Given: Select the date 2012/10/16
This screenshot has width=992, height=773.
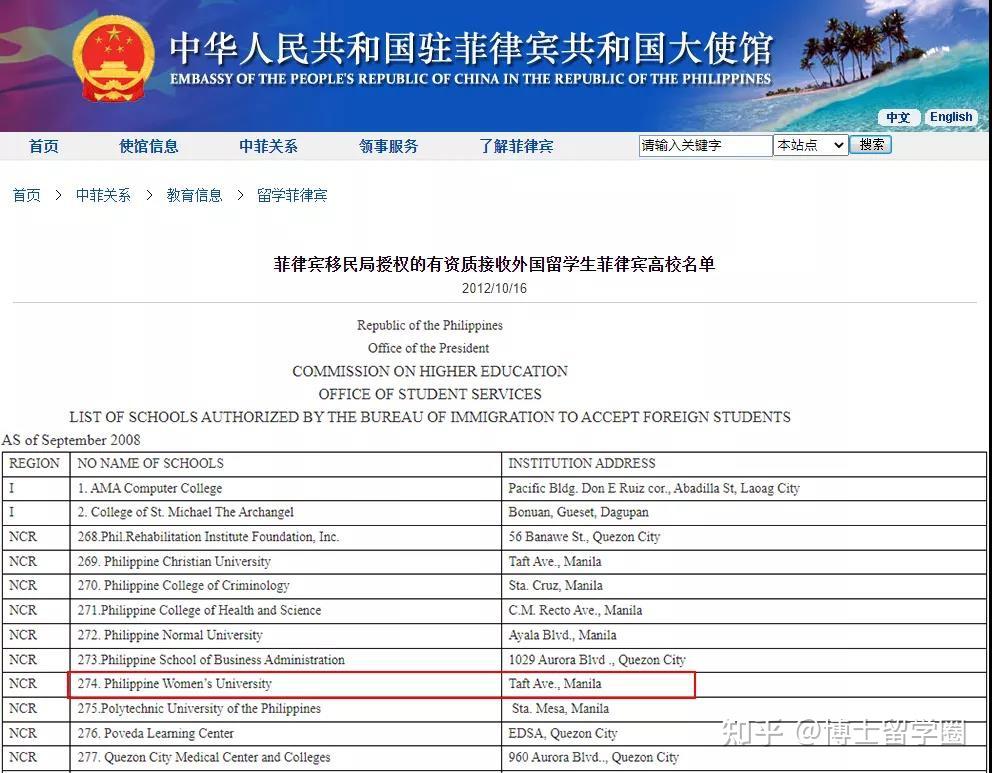Looking at the screenshot, I should 494,288.
